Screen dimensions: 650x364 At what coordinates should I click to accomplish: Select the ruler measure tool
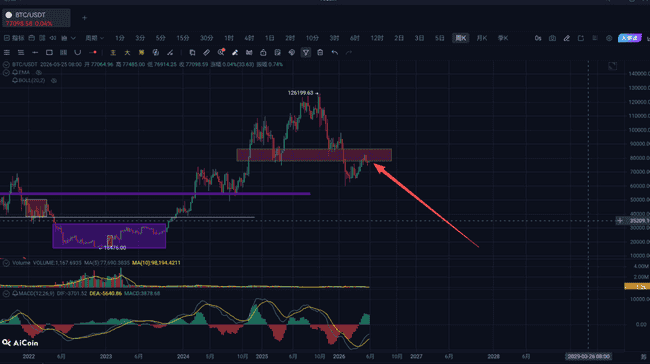206,53
